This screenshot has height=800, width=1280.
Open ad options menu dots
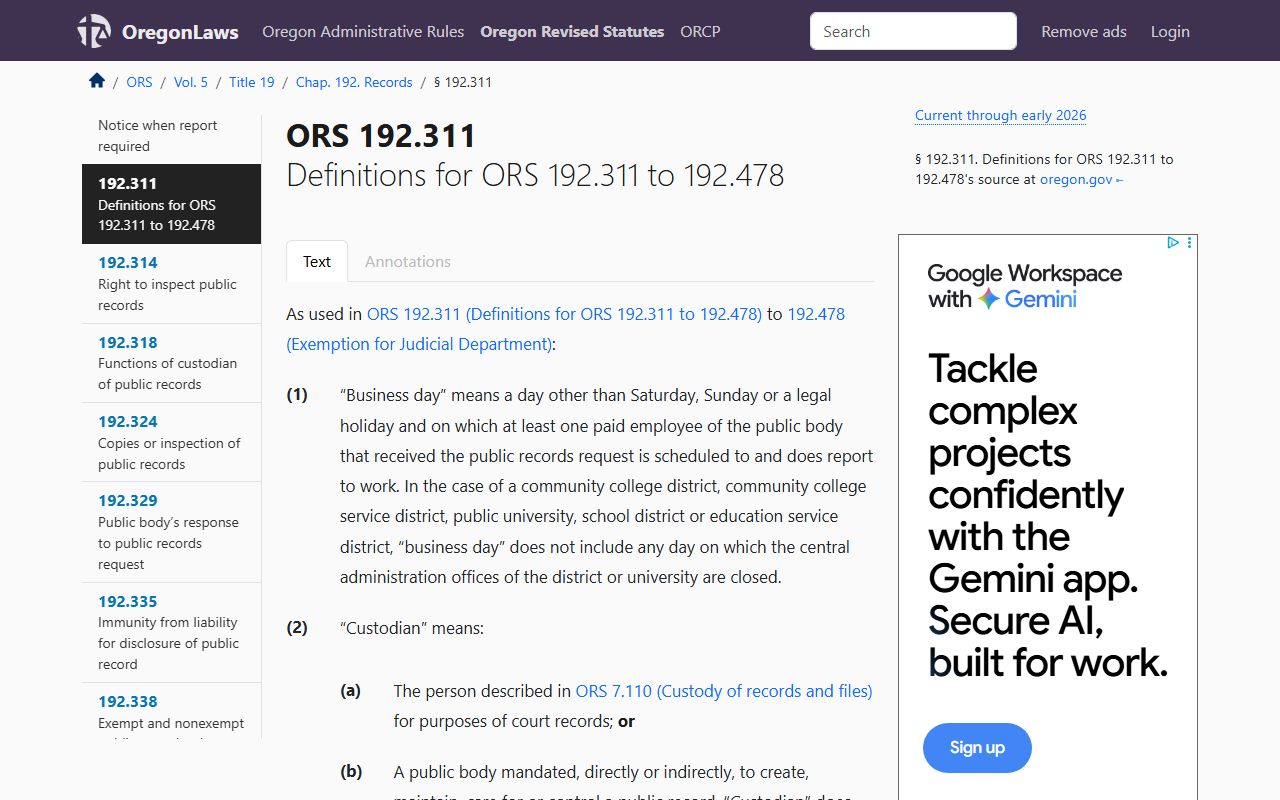1189,242
